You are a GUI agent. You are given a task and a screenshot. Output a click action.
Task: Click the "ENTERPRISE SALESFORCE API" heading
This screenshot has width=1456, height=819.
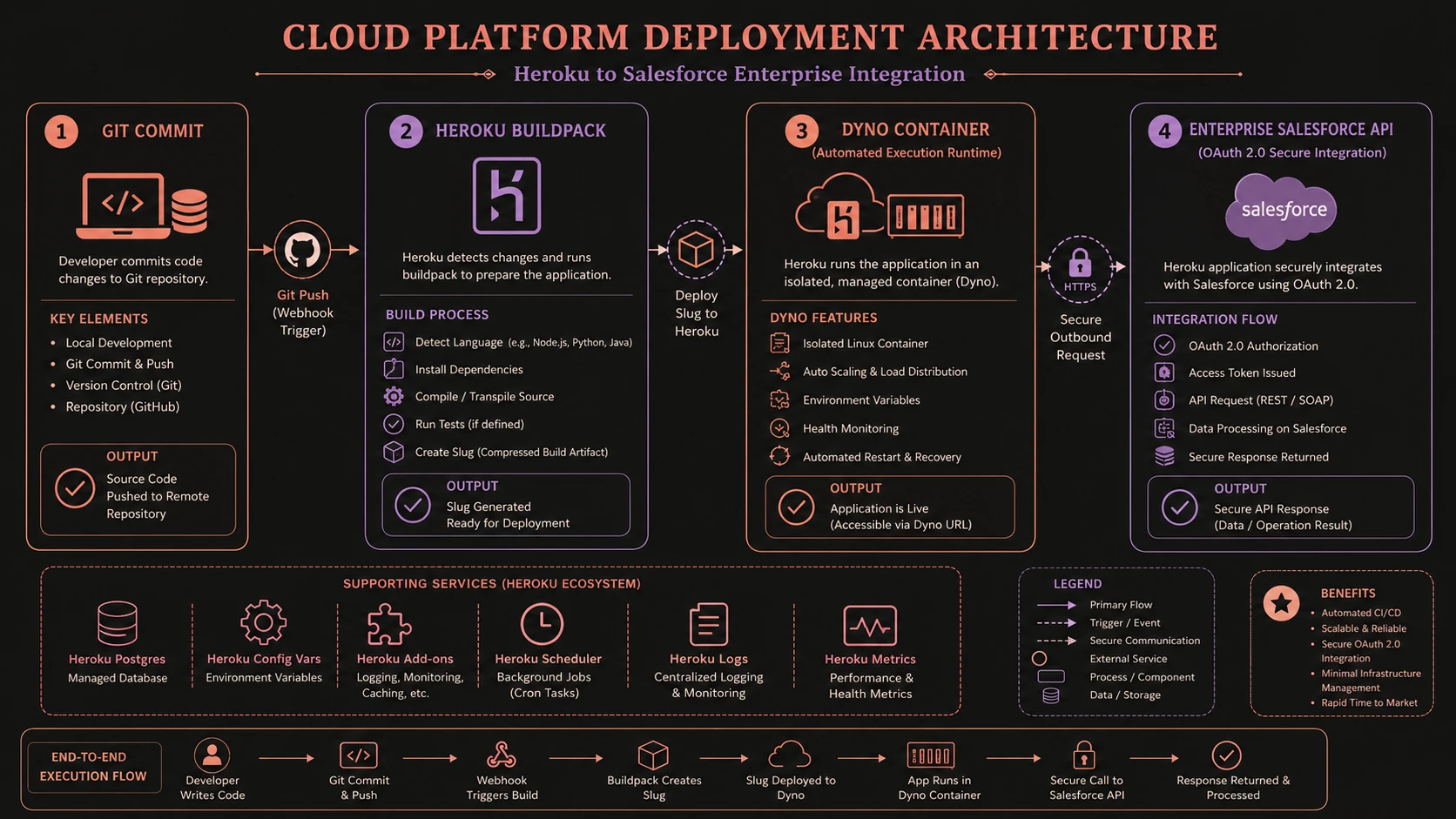click(x=1291, y=130)
